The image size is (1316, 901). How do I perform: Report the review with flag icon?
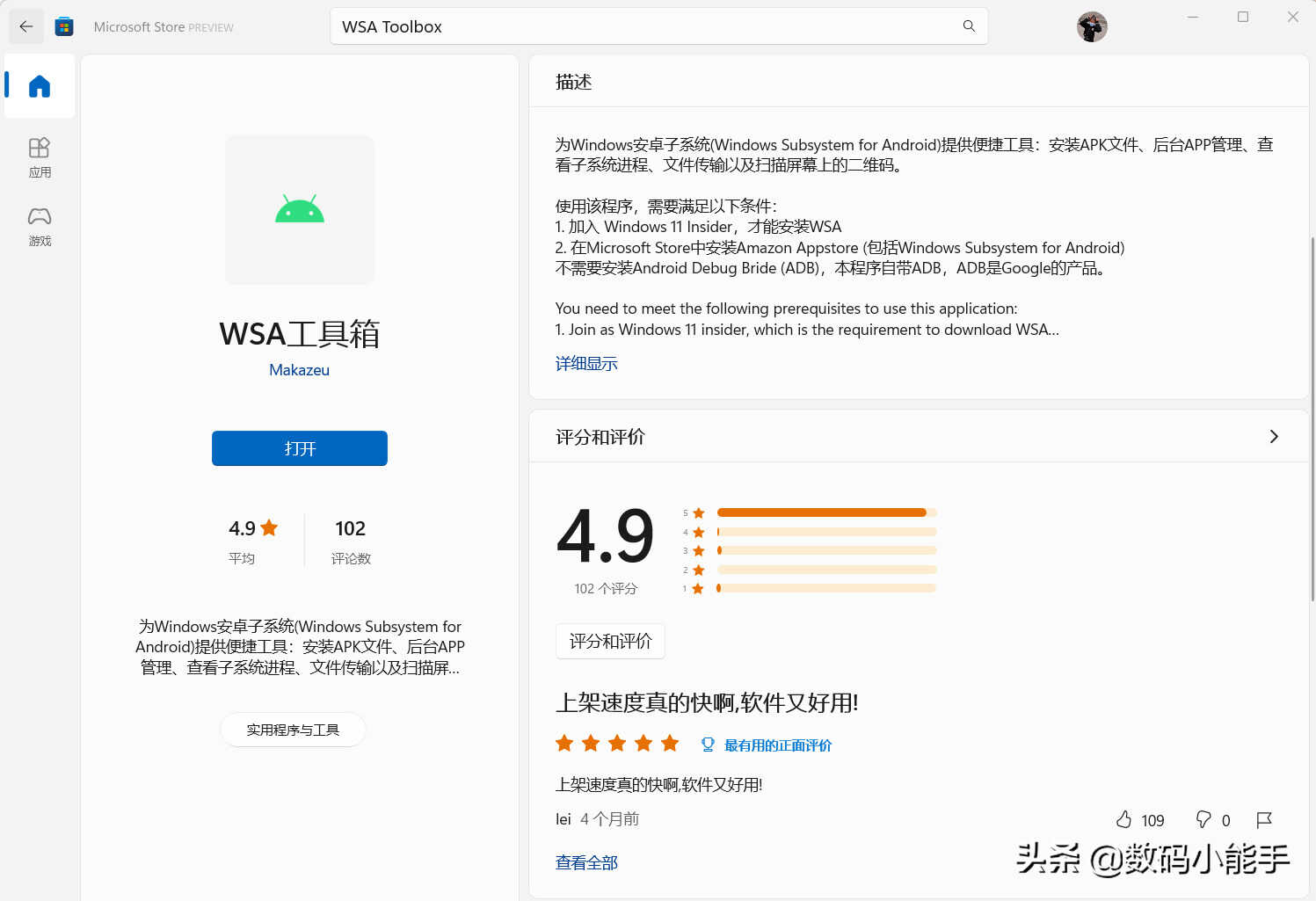pyautogui.click(x=1264, y=819)
